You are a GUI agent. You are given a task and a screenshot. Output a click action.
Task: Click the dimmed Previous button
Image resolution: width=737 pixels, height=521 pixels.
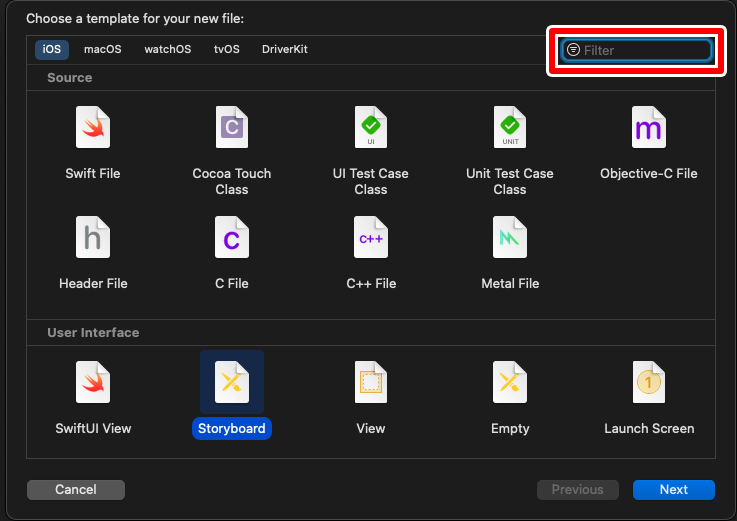pyautogui.click(x=578, y=489)
